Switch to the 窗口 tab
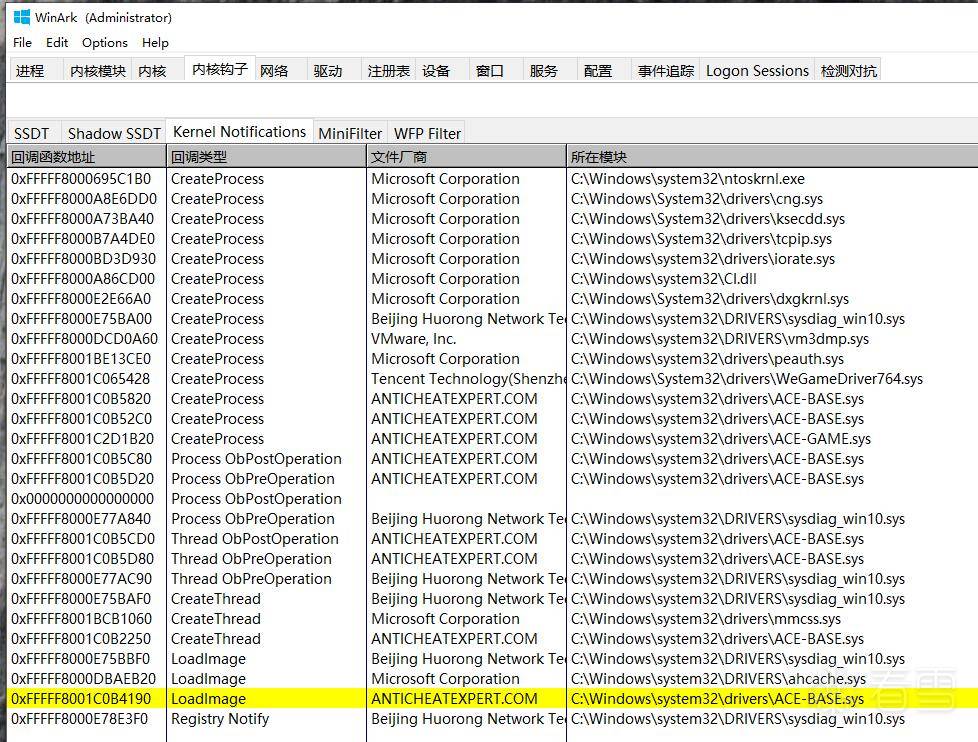978x742 pixels. tap(496, 70)
